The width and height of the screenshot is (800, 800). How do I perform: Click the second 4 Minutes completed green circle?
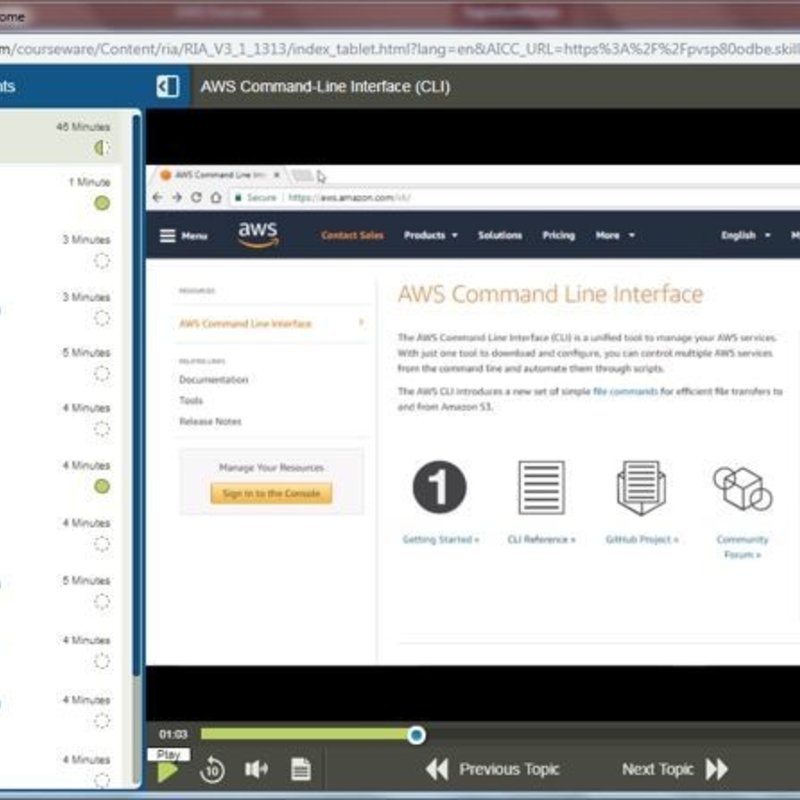[x=102, y=486]
